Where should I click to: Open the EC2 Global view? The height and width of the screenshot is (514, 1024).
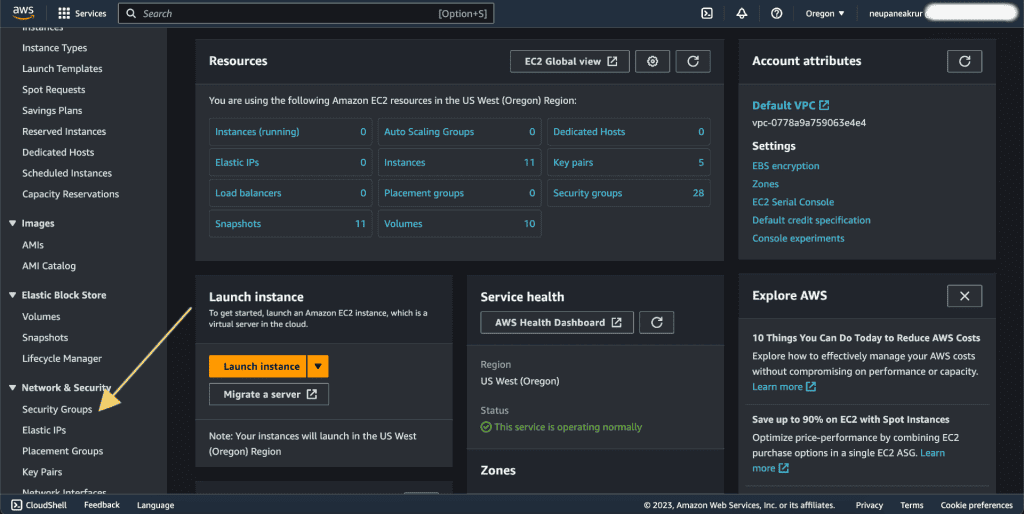(570, 61)
